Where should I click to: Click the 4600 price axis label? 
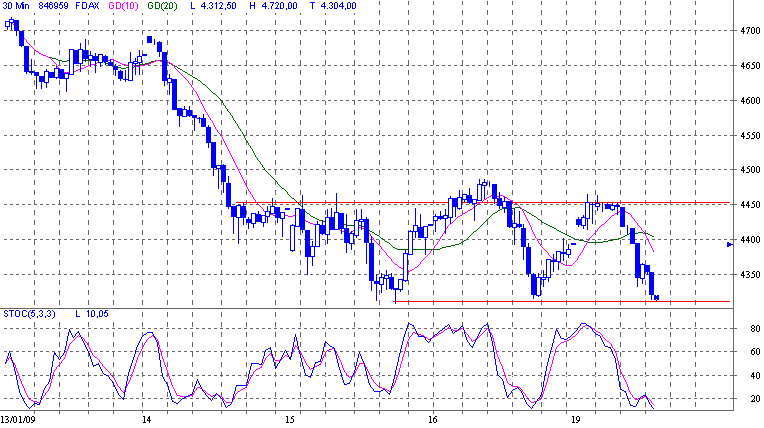click(x=750, y=100)
